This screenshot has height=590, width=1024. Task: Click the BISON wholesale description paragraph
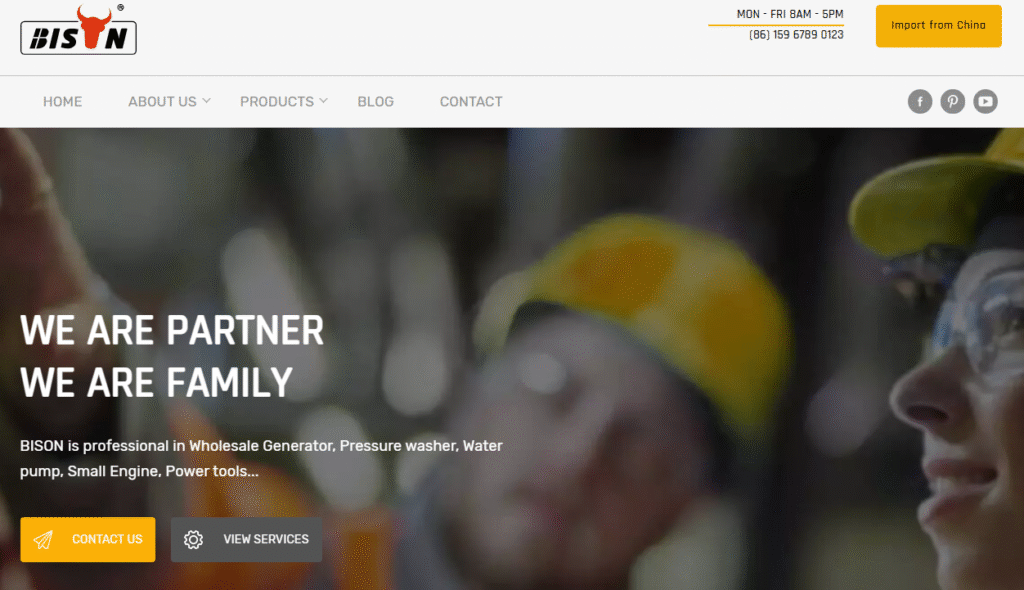[261, 458]
